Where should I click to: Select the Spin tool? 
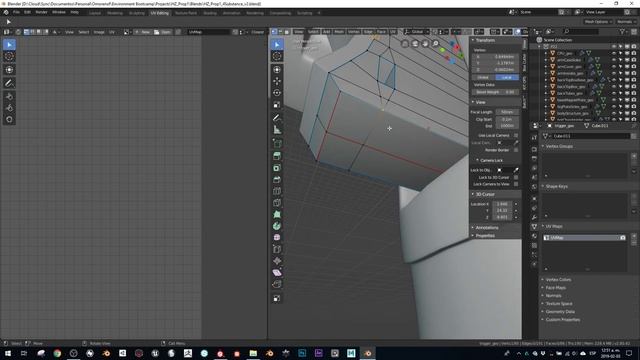pos(277,226)
